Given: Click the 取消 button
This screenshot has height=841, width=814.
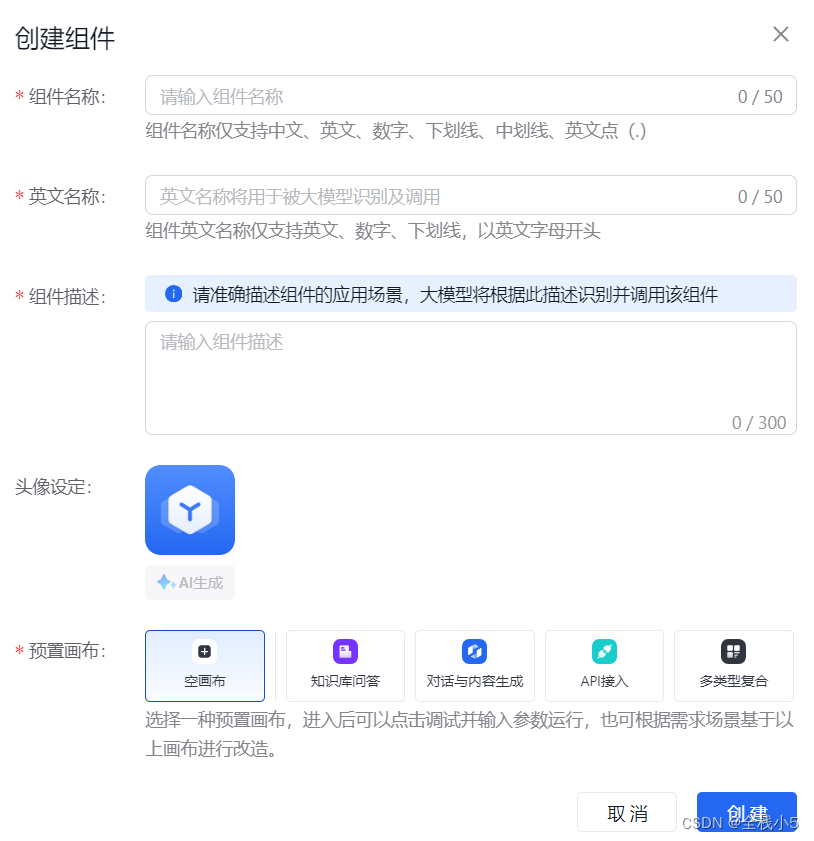Looking at the screenshot, I should (627, 813).
